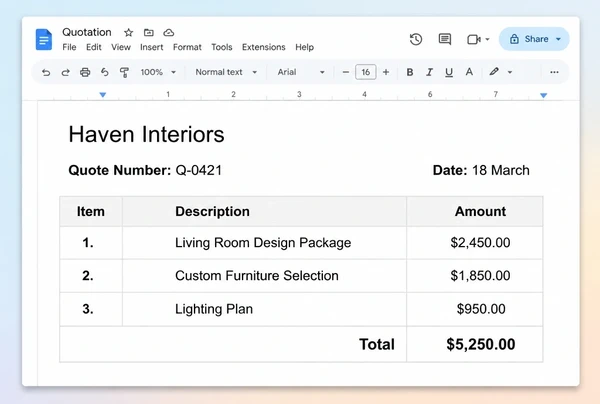This screenshot has width=600, height=404.
Task: Open text color picker
Action: (x=469, y=72)
